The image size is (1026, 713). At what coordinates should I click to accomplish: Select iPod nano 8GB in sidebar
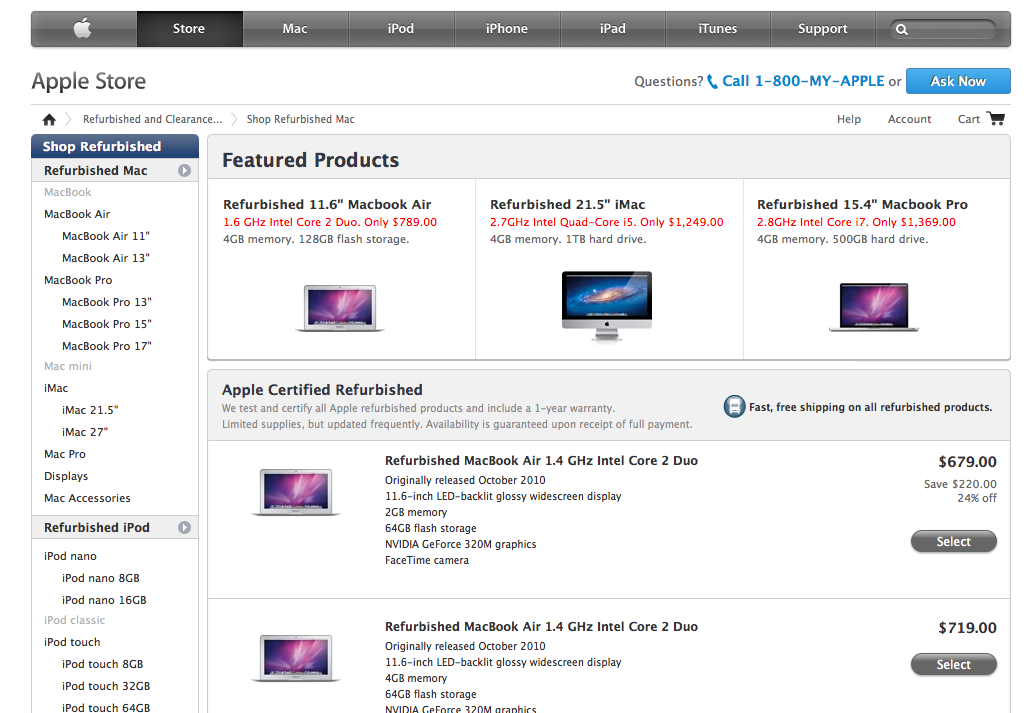point(101,578)
